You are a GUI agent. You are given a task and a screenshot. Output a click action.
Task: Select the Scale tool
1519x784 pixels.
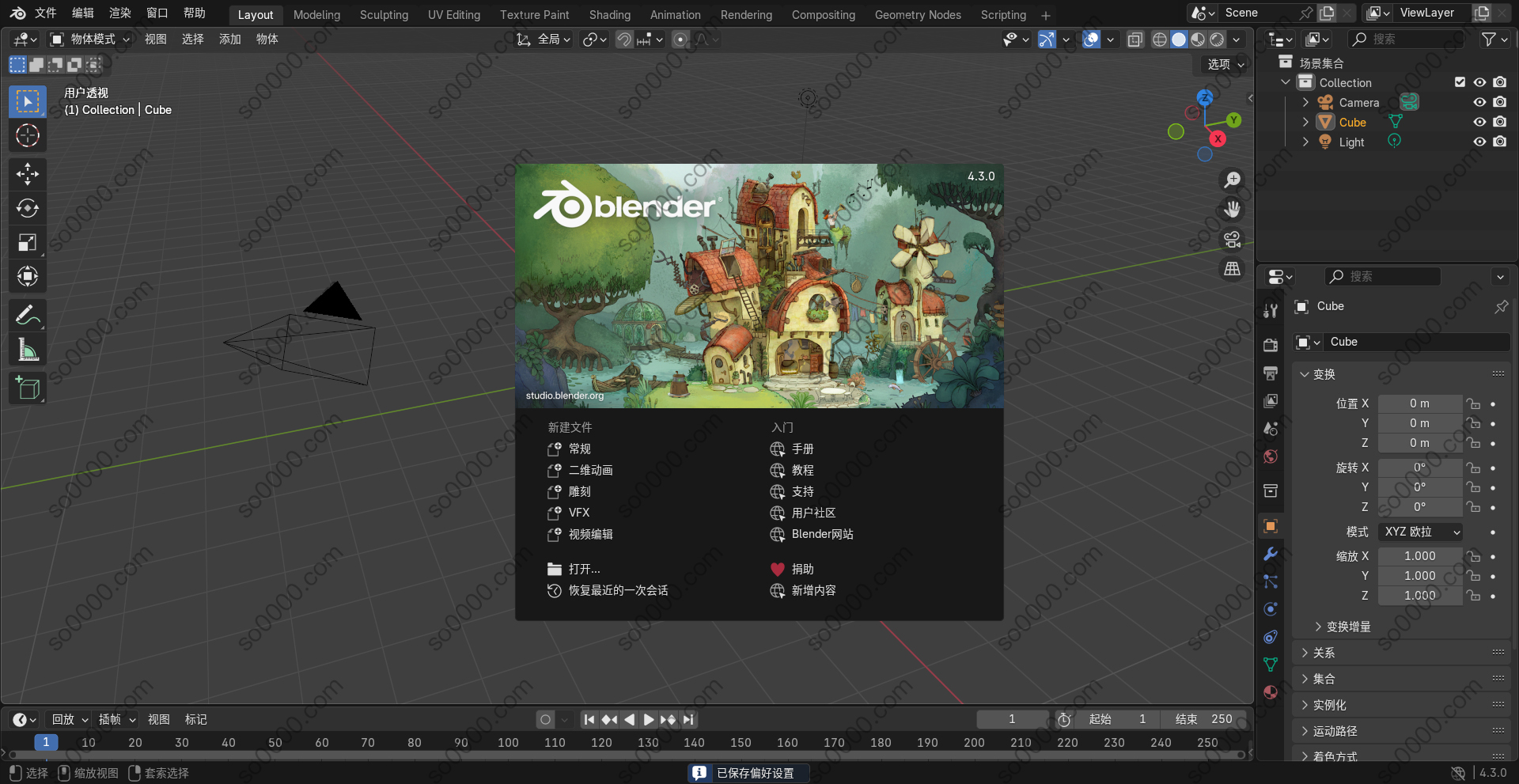point(28,242)
